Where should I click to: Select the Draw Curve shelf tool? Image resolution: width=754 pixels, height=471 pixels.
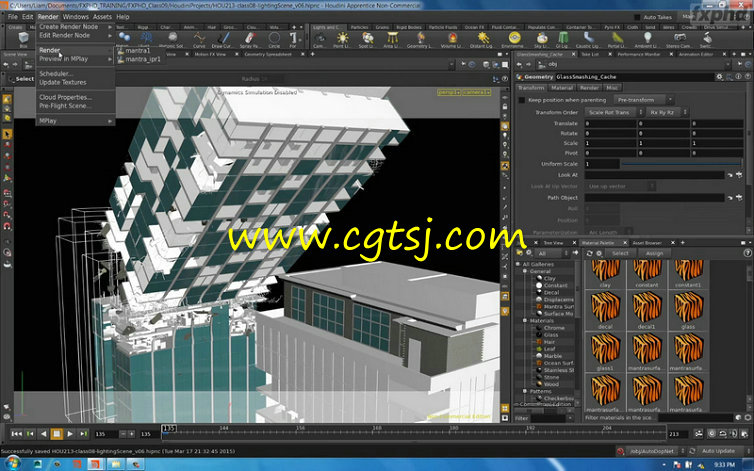(x=223, y=39)
